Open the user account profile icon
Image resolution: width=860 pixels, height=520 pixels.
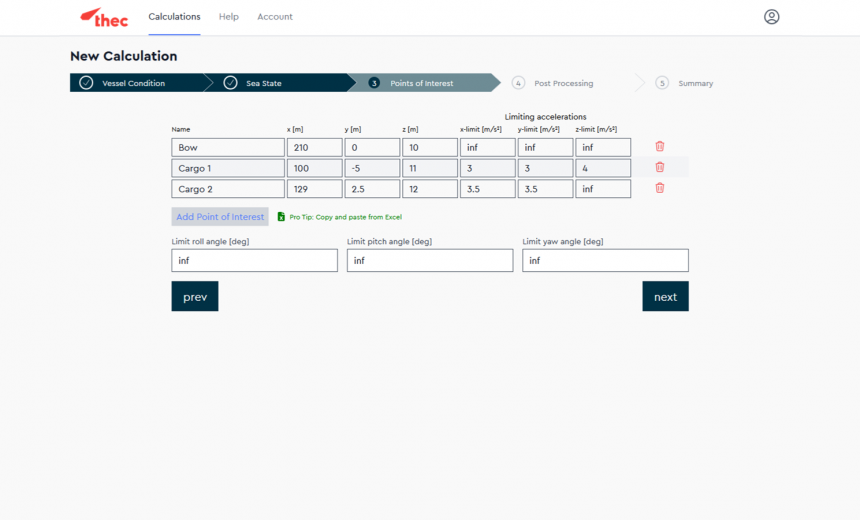pyautogui.click(x=771, y=17)
